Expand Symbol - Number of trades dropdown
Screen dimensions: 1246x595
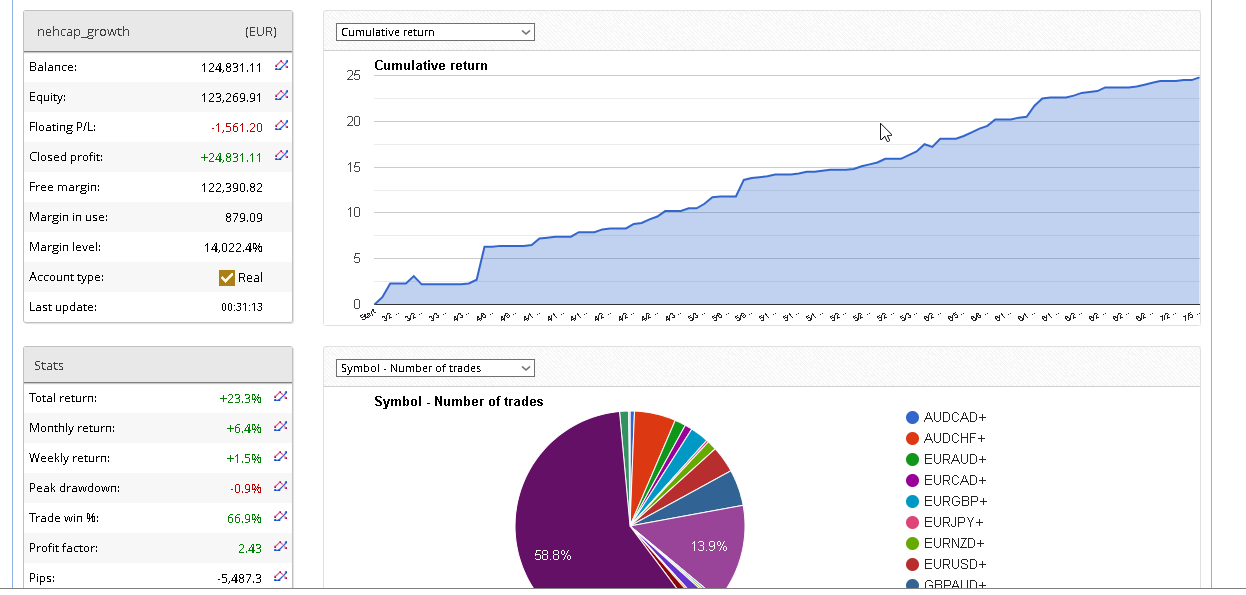pyautogui.click(x=435, y=368)
